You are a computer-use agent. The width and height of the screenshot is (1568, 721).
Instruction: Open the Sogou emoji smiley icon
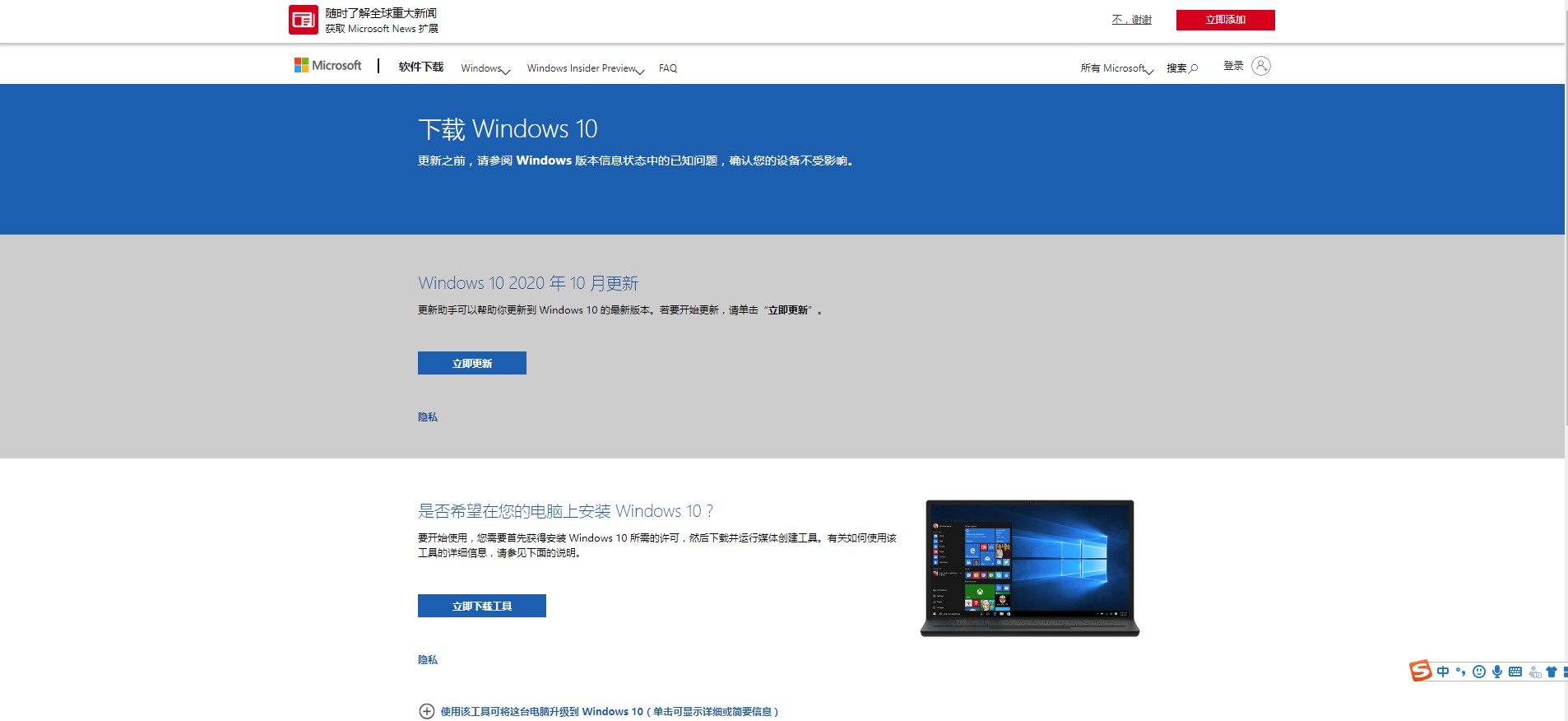click(1479, 672)
